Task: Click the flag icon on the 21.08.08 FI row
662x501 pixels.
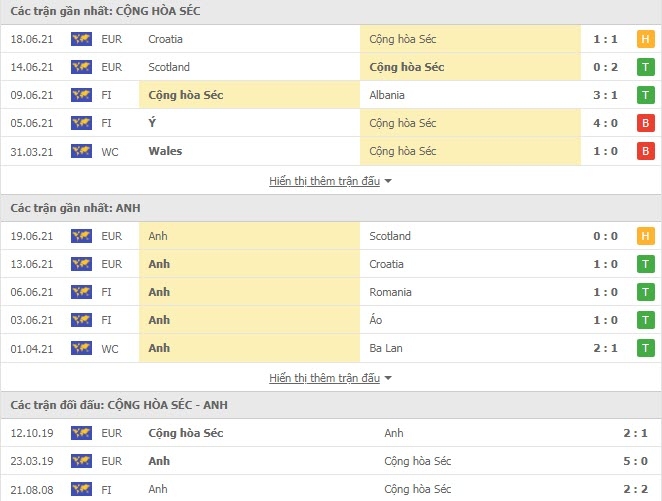Action: coord(81,489)
